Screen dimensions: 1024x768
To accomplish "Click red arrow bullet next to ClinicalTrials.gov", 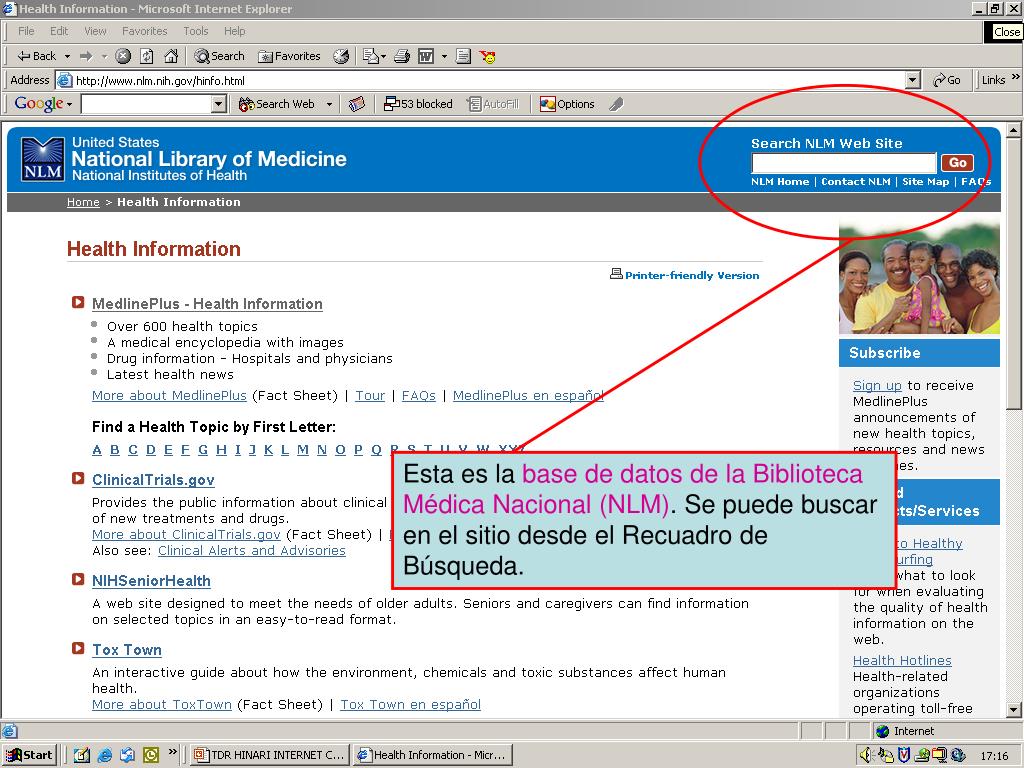I will [x=78, y=478].
